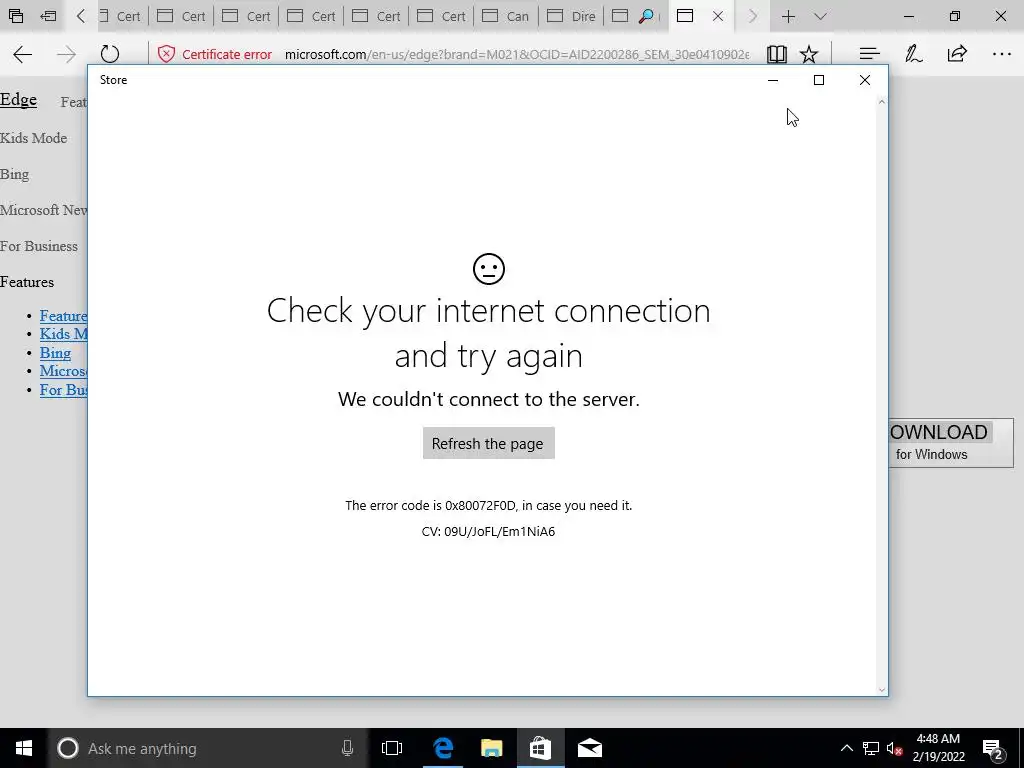
Task: Open underlined Microsoft link in Features list
Action: tap(63, 371)
